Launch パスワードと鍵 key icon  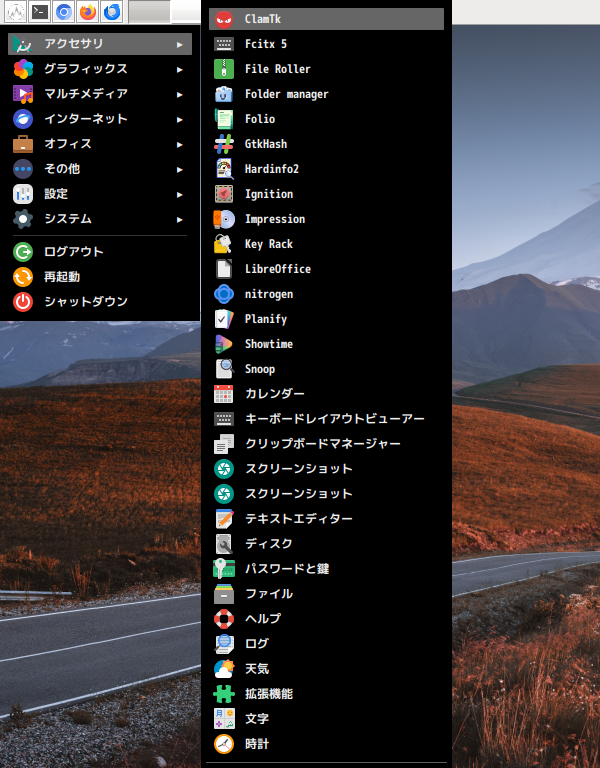pyautogui.click(x=224, y=569)
